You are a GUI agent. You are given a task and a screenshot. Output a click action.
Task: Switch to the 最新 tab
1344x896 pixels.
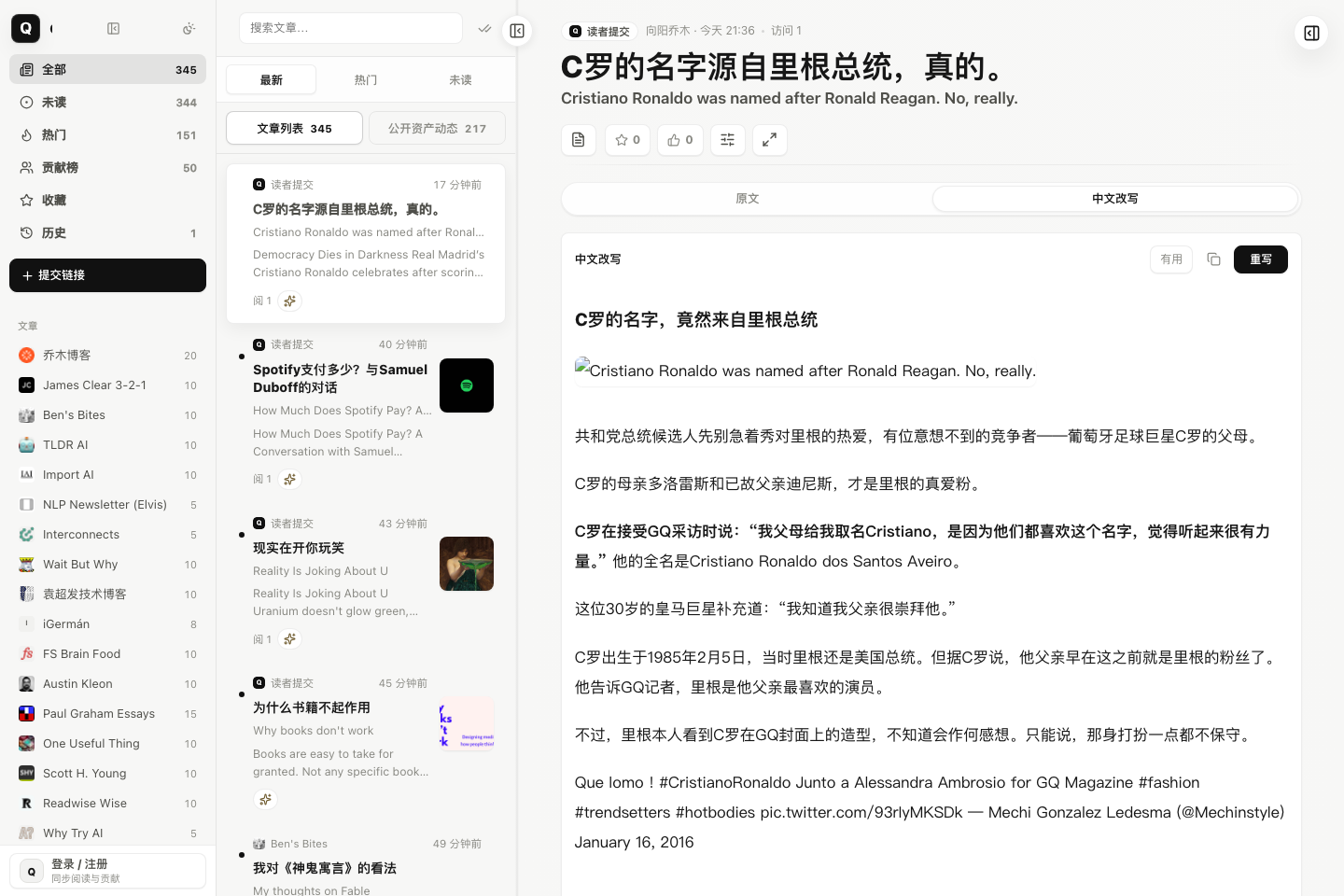pos(272,80)
